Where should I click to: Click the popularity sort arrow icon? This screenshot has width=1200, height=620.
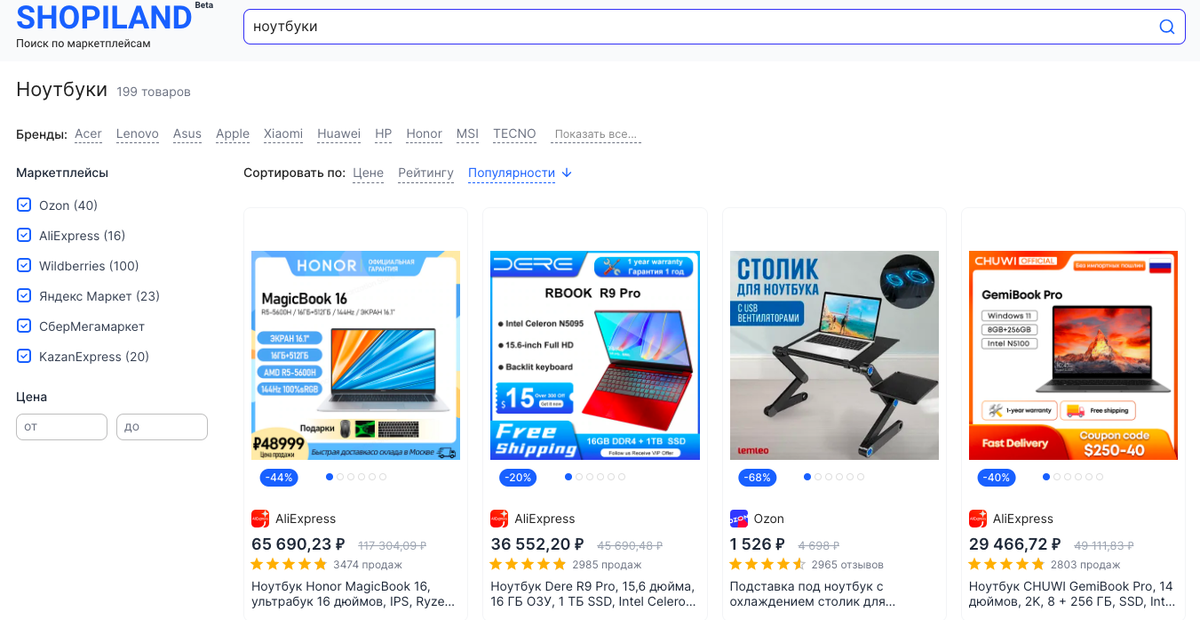[x=567, y=173]
